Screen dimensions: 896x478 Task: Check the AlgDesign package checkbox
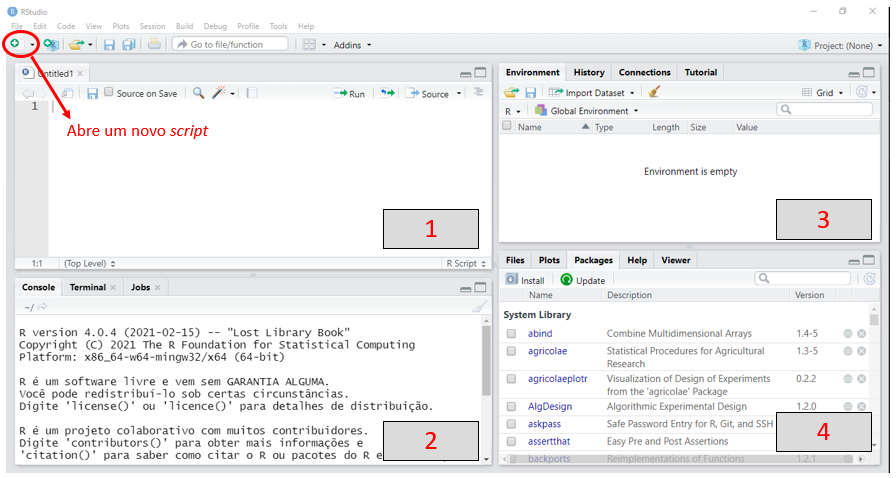coord(511,407)
